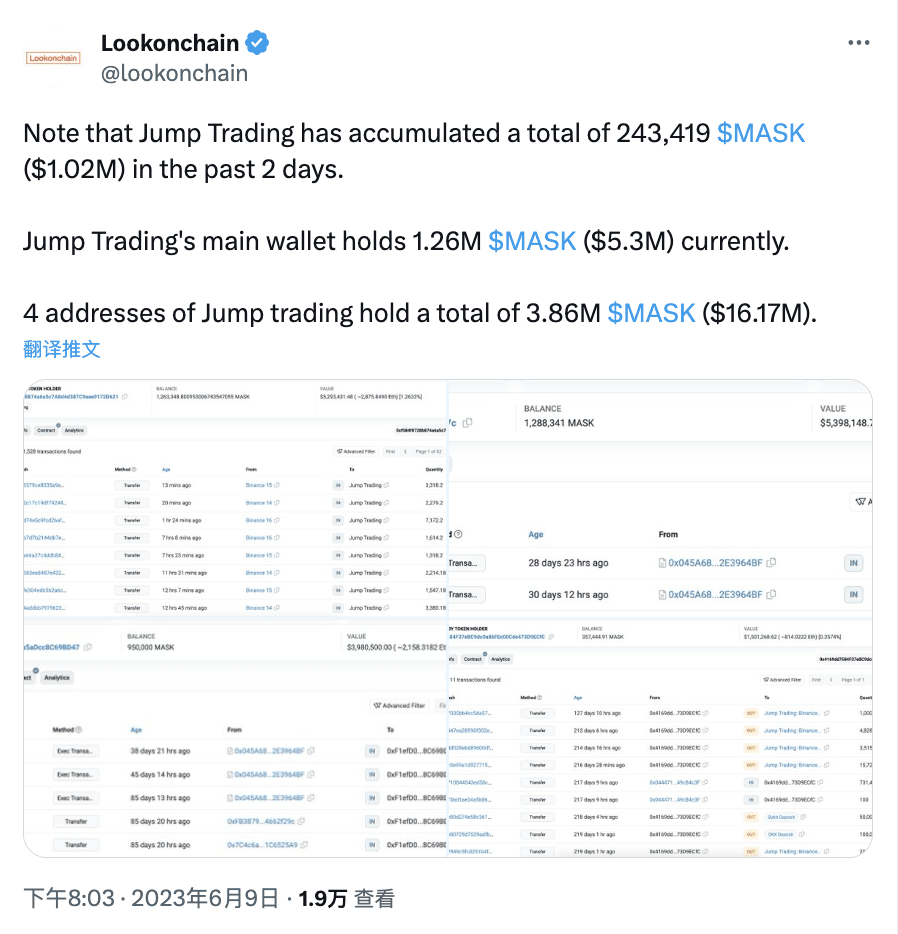Open the tweet's three-dot options menu

click(858, 42)
